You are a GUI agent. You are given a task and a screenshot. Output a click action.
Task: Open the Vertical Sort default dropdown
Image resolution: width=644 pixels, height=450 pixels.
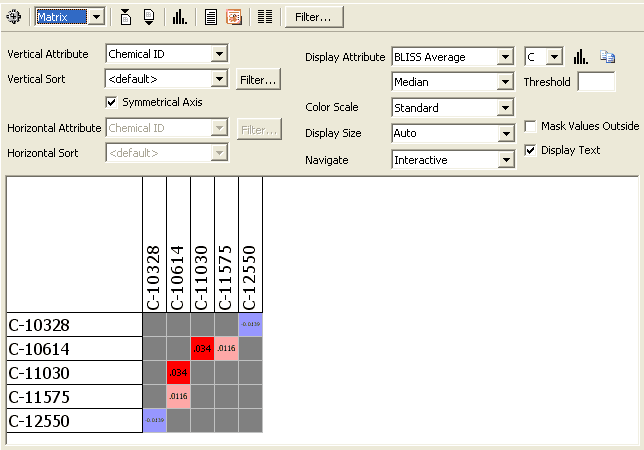pyautogui.click(x=219, y=79)
